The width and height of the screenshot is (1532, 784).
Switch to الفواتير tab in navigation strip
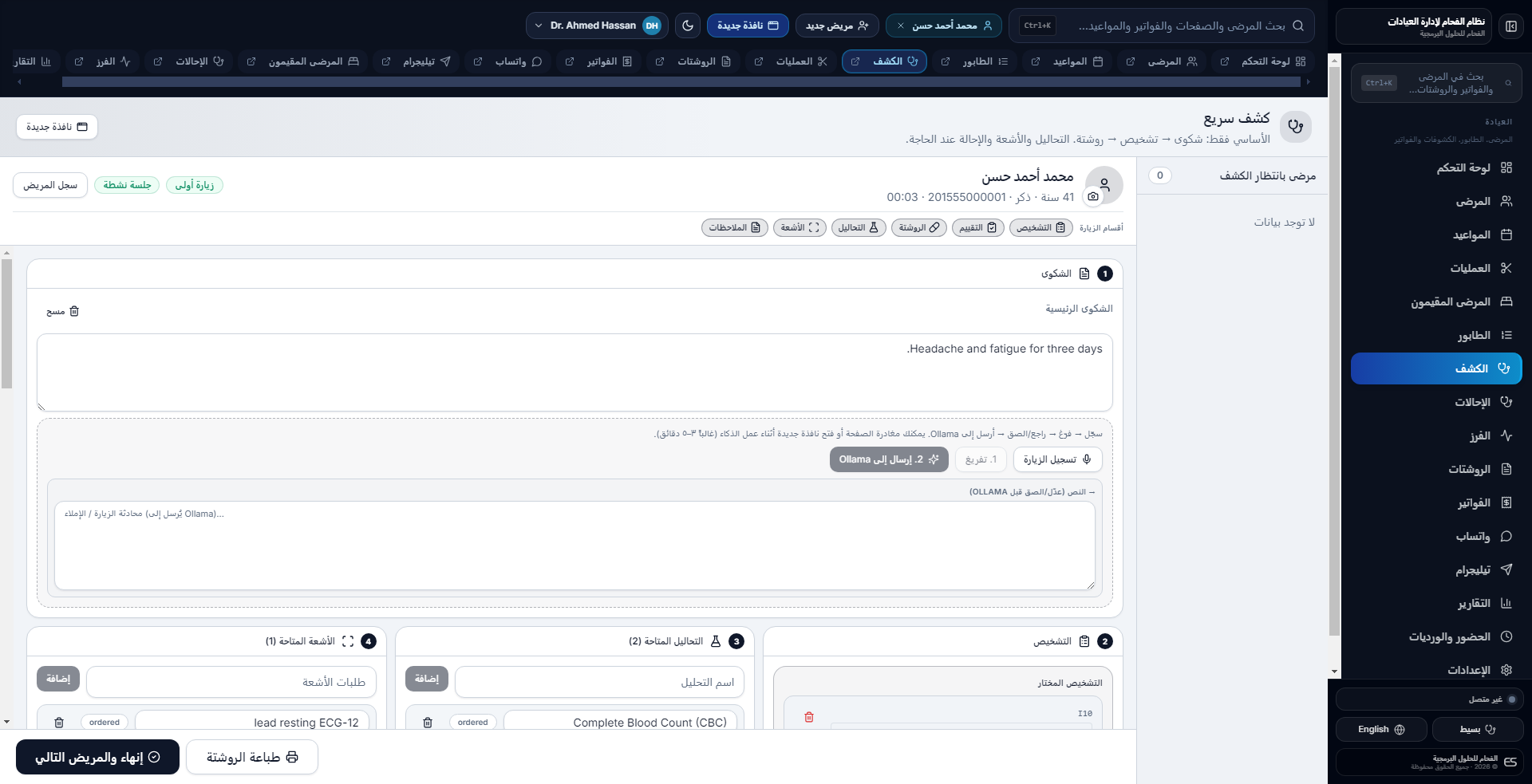tap(610, 61)
